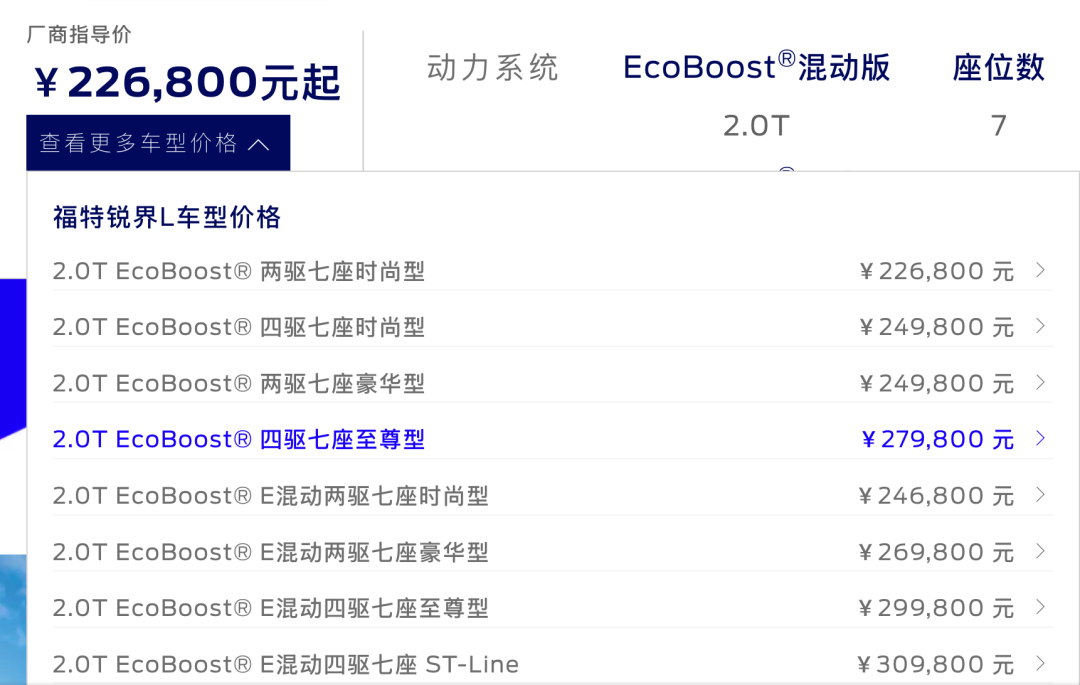Click arrow on the E混动四驱七座 ST-Line row
Viewport: 1080px width, 685px height.
pos(1041,663)
